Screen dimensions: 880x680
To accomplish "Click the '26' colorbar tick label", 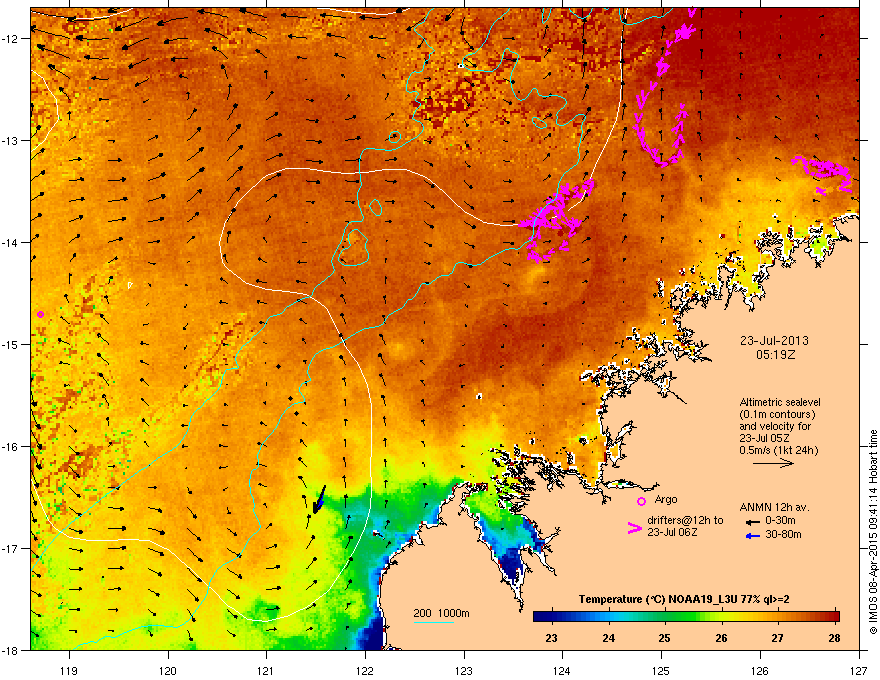I will tap(721, 638).
